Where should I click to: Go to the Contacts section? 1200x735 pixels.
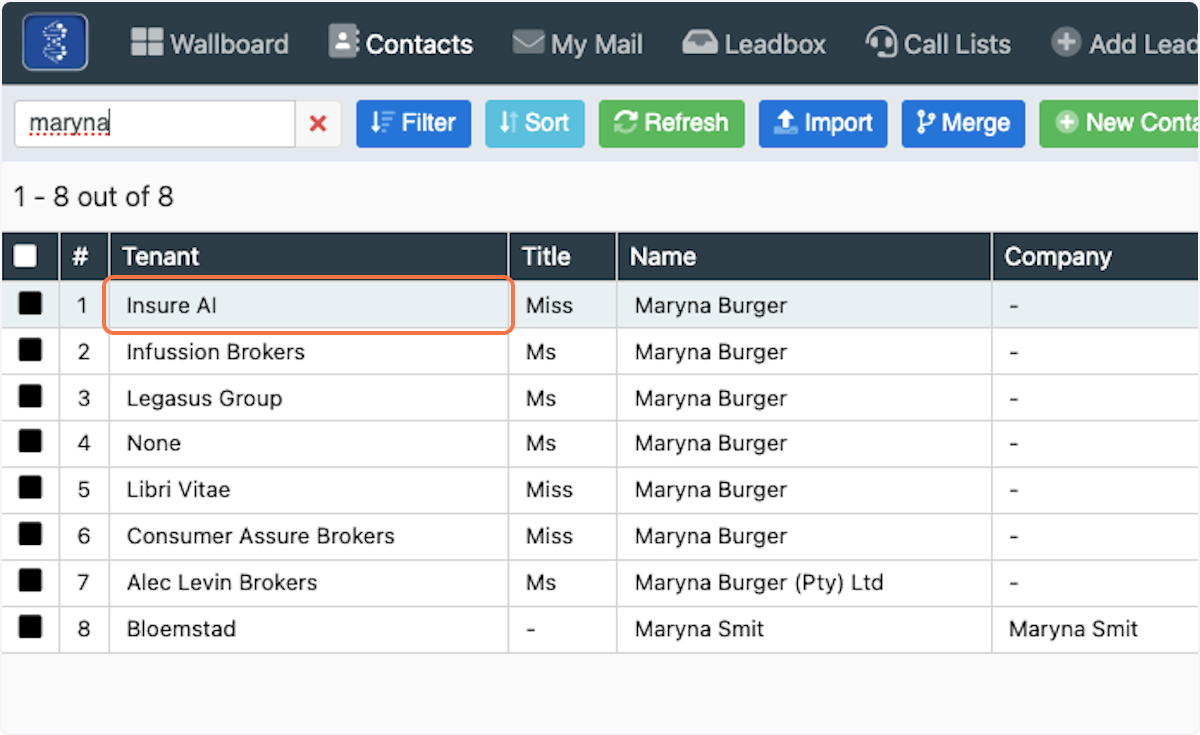coord(401,43)
